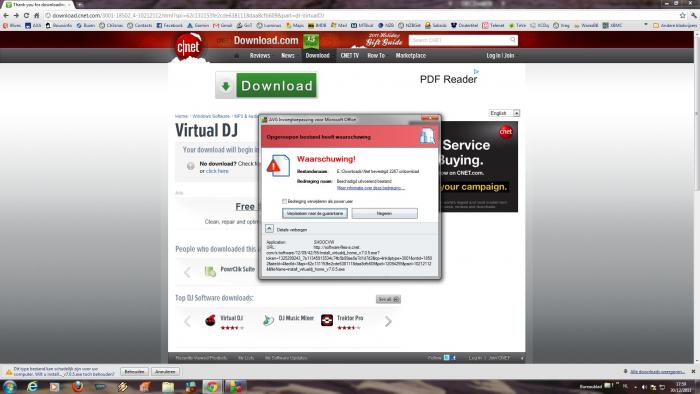Open the Chrome wrench menu
700x394 pixels.
(x=694, y=15)
